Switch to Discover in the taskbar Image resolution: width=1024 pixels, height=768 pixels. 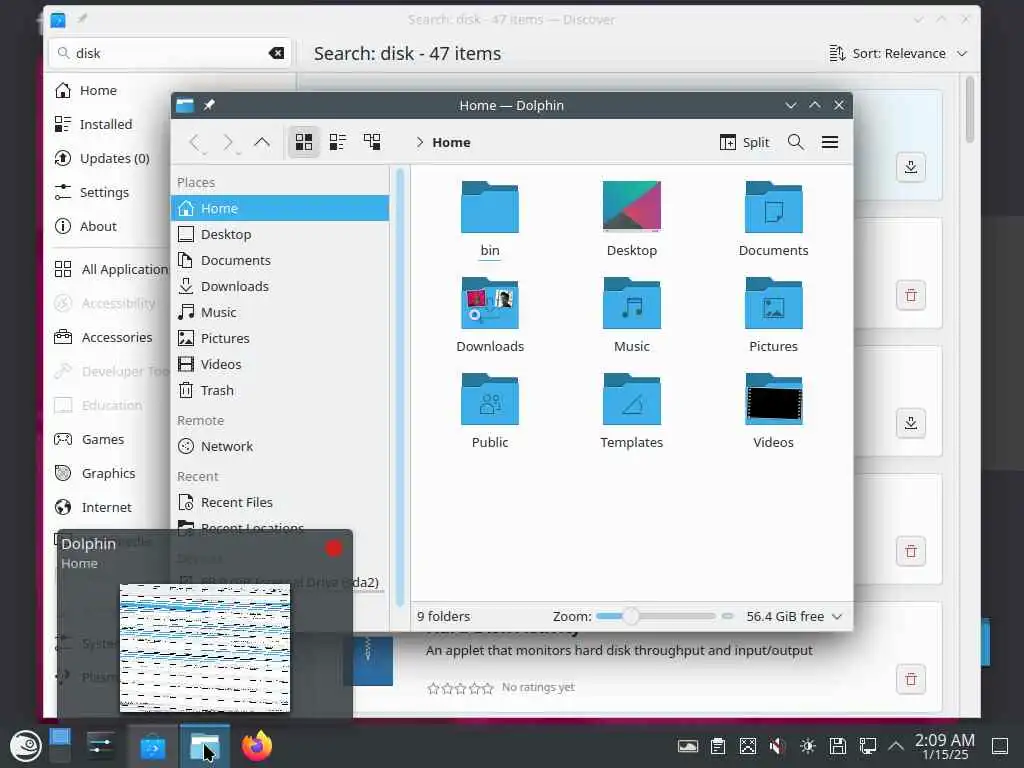(152, 746)
